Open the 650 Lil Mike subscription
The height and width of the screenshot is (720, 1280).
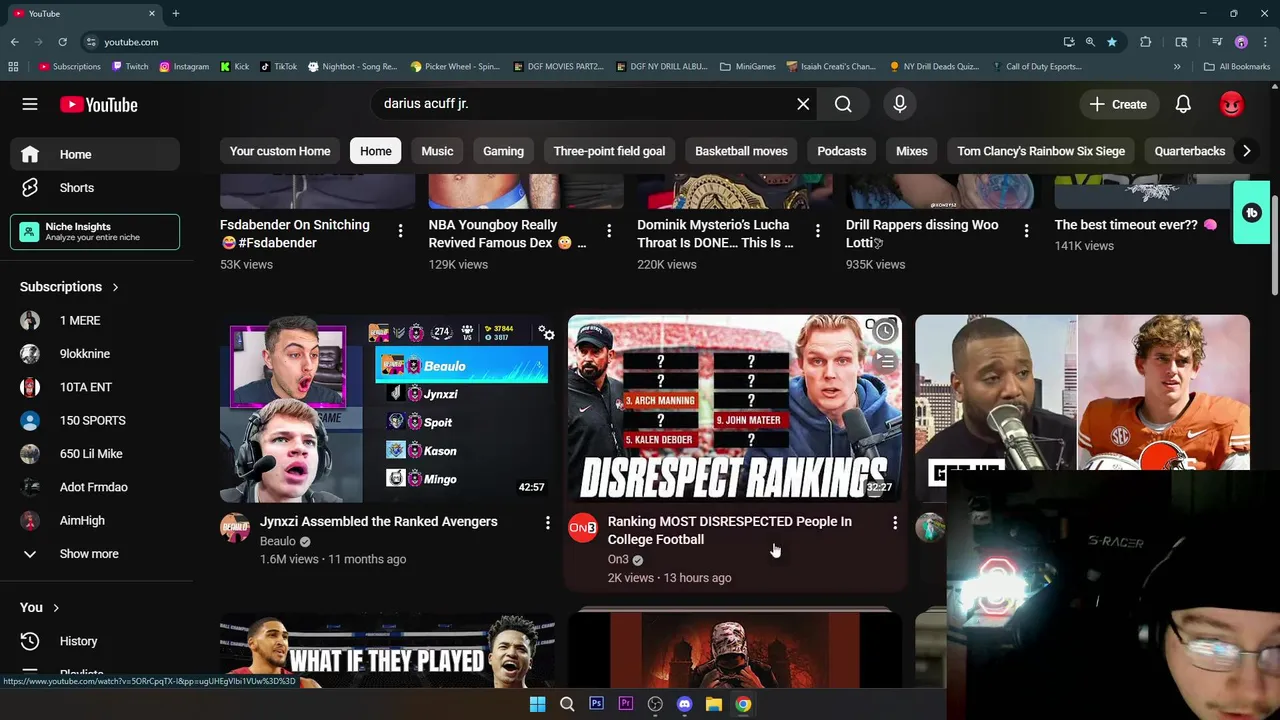coord(95,454)
